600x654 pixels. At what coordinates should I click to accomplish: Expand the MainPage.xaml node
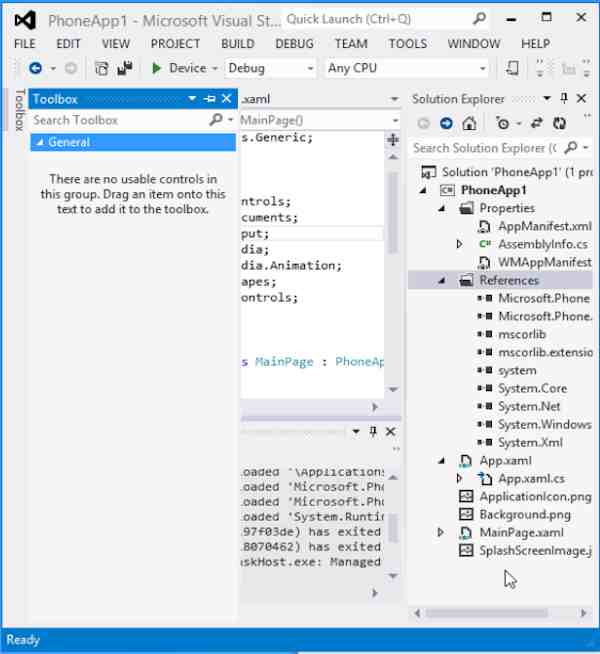[440, 532]
